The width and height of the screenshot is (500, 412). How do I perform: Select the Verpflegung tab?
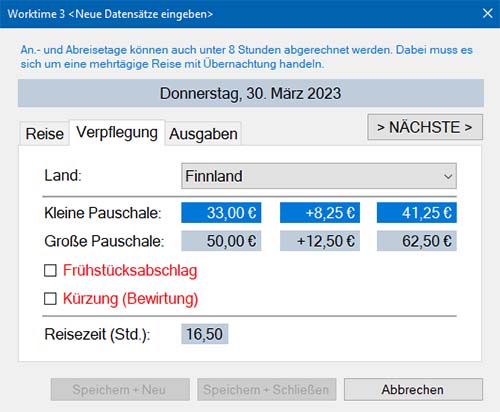coord(117,133)
